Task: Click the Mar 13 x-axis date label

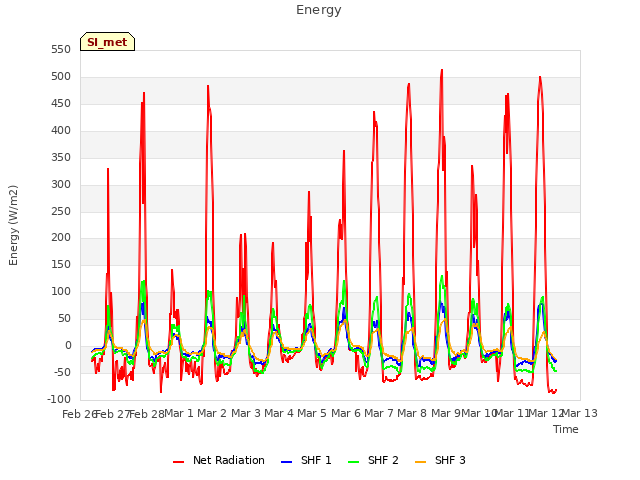Action: click(580, 413)
